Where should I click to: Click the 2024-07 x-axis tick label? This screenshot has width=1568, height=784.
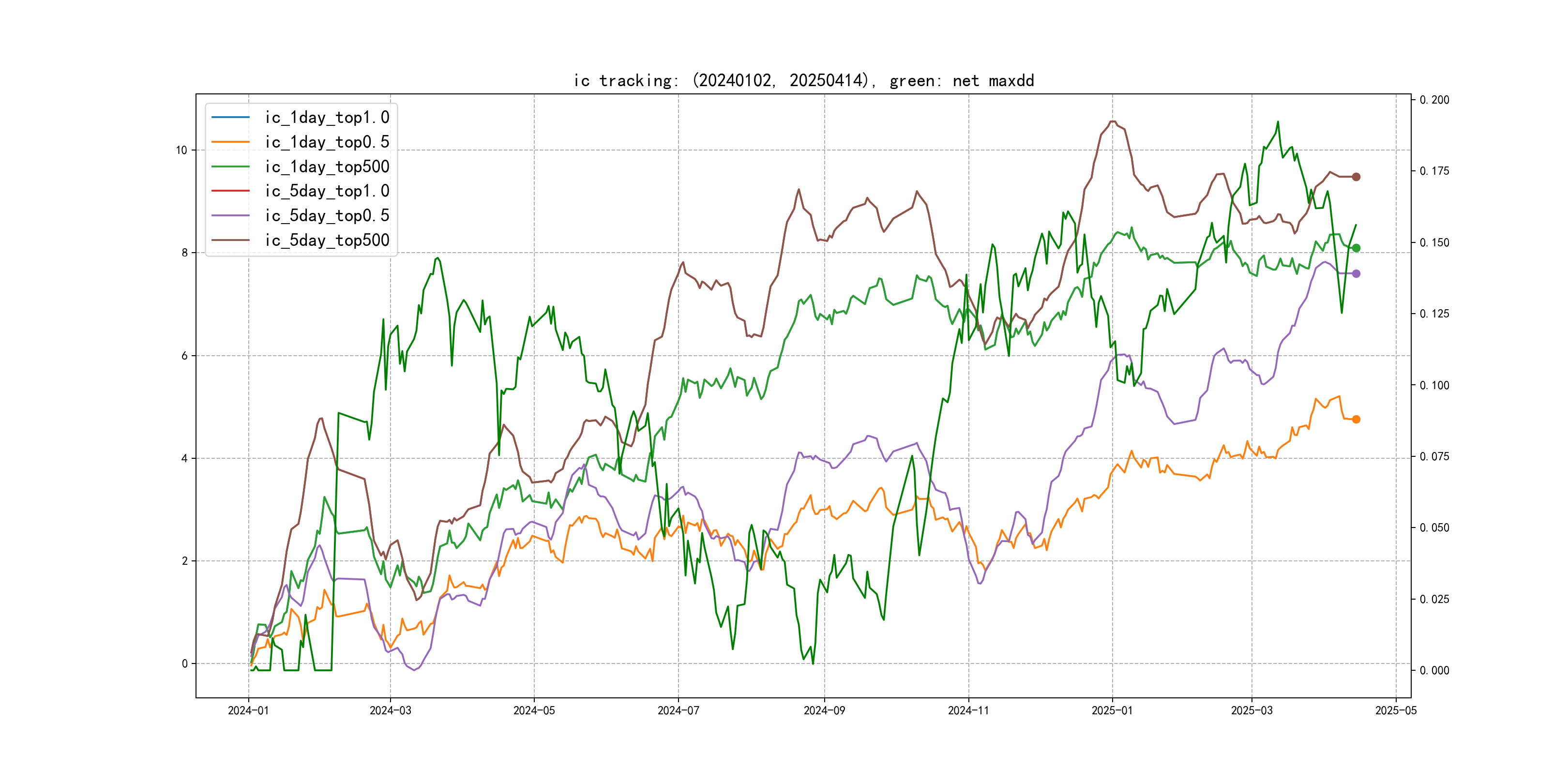[x=678, y=710]
